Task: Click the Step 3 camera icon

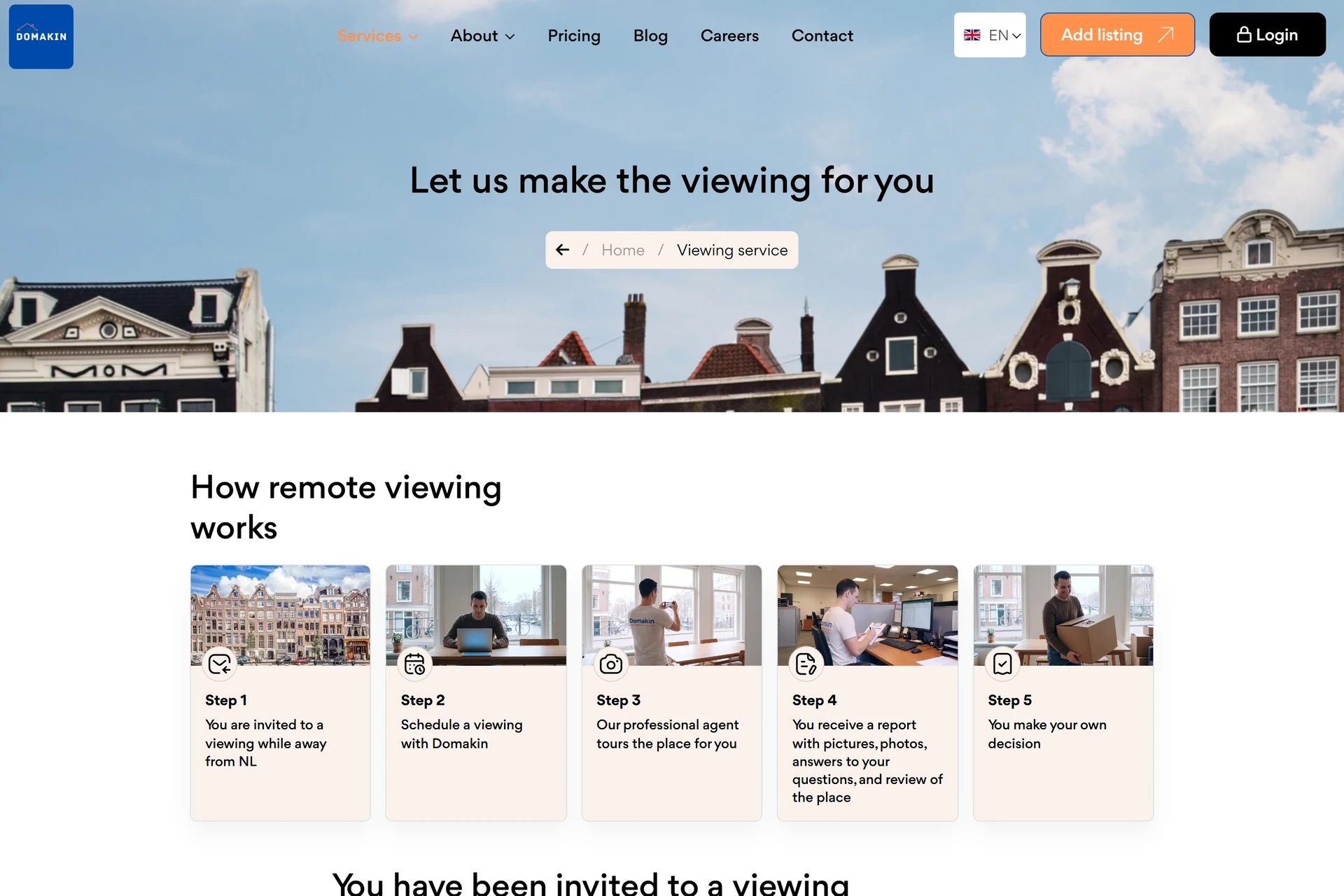Action: (x=611, y=664)
